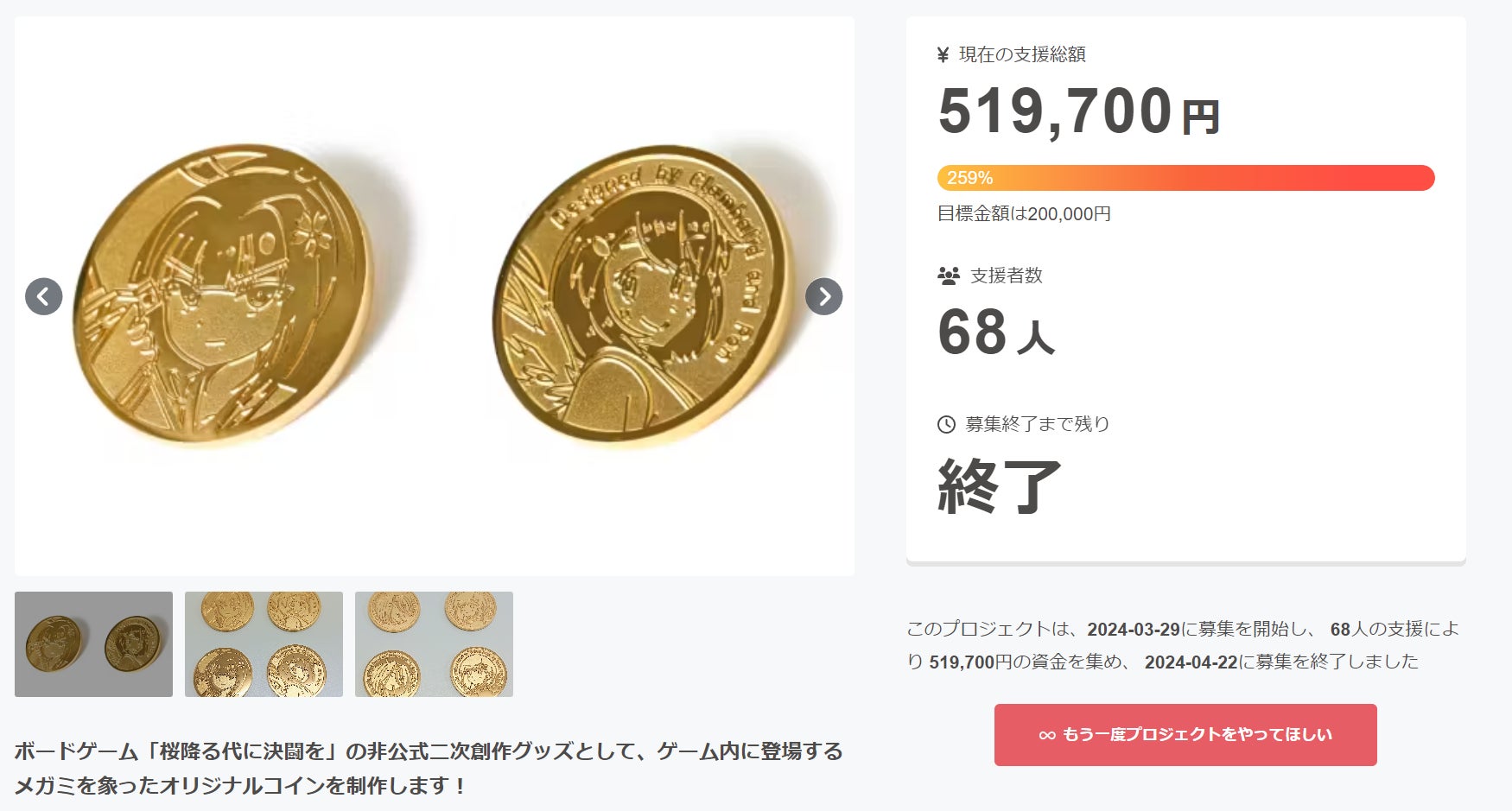This screenshot has width=1512, height=811.
Task: Advance to the next carousel image
Action: pos(823,296)
